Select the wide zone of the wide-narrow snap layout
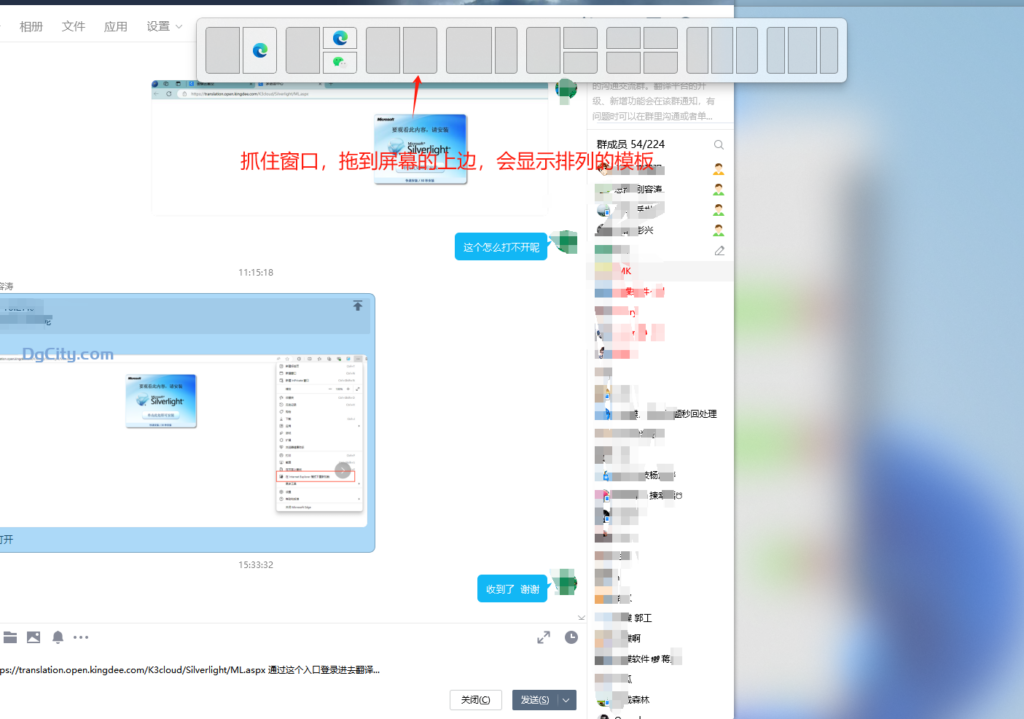 point(469,50)
